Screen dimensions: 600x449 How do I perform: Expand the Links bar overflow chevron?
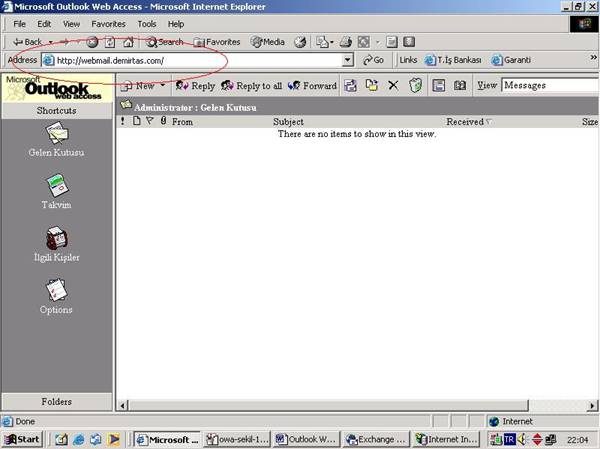tap(593, 57)
